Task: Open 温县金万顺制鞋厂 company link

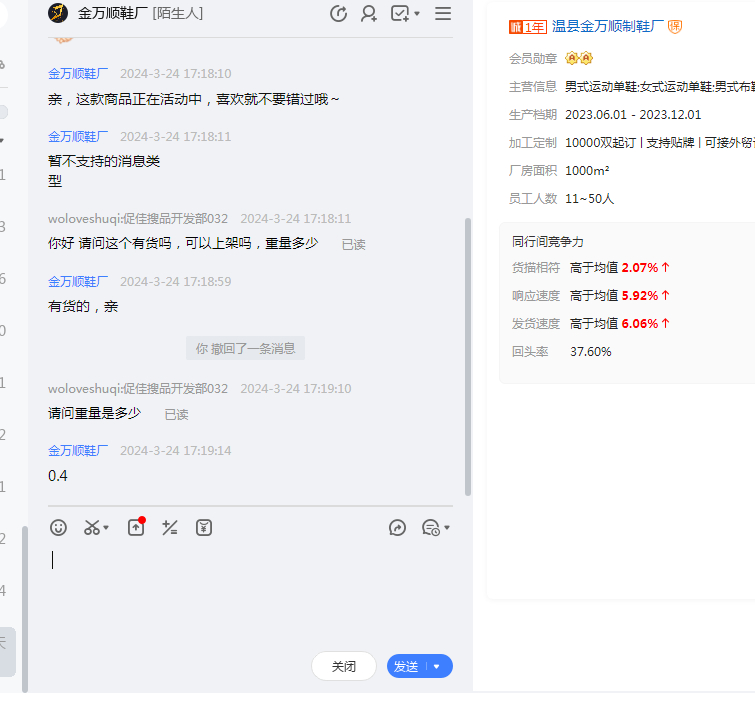Action: [608, 26]
